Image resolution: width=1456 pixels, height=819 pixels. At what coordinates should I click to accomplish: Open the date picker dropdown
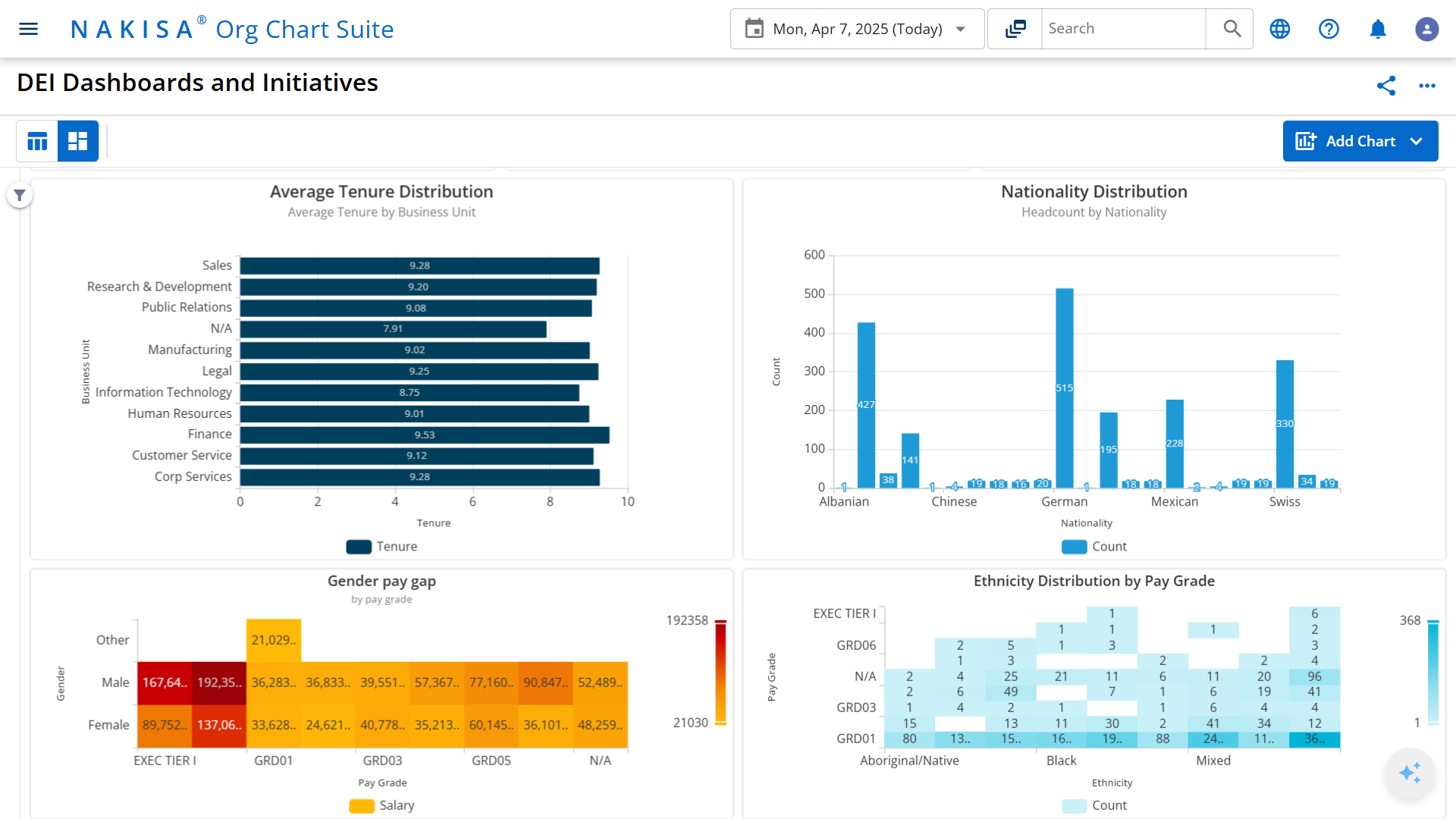(961, 29)
